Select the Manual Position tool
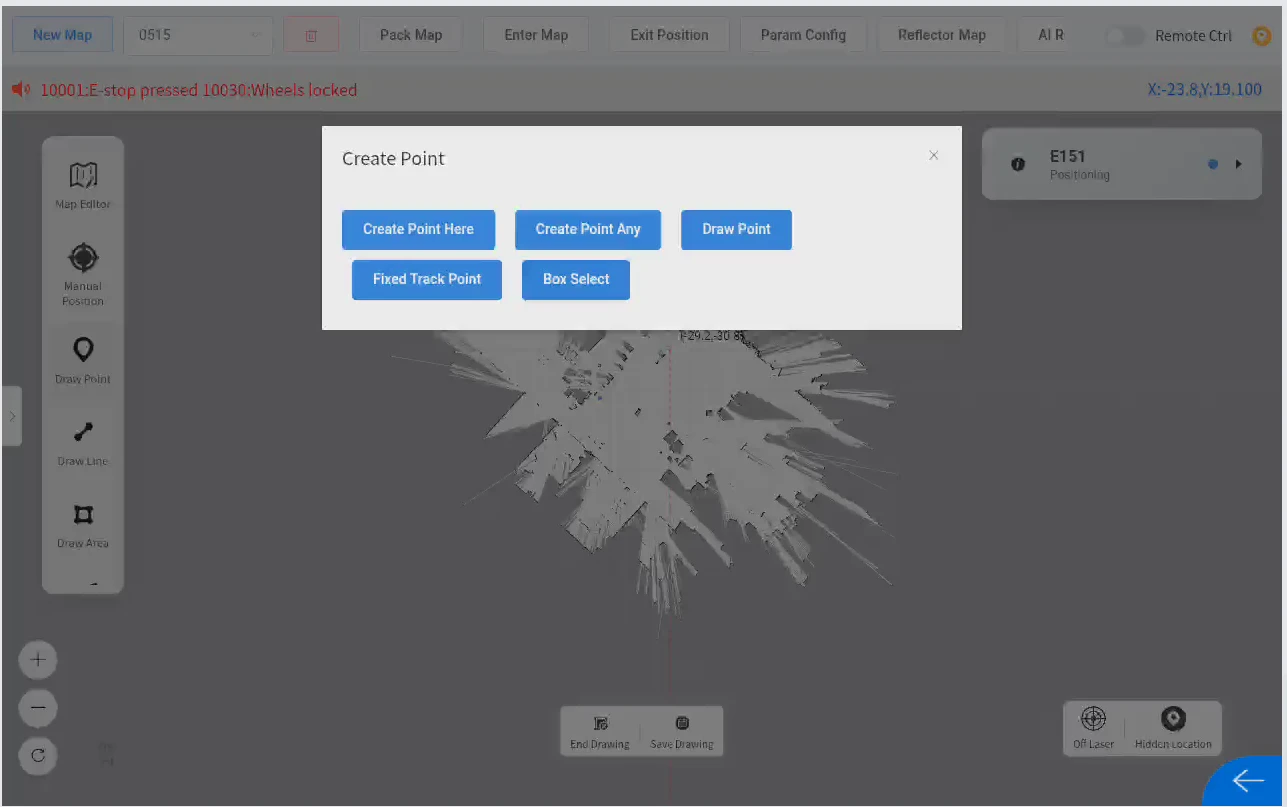Viewport: 1287px width, 807px height. tap(83, 272)
